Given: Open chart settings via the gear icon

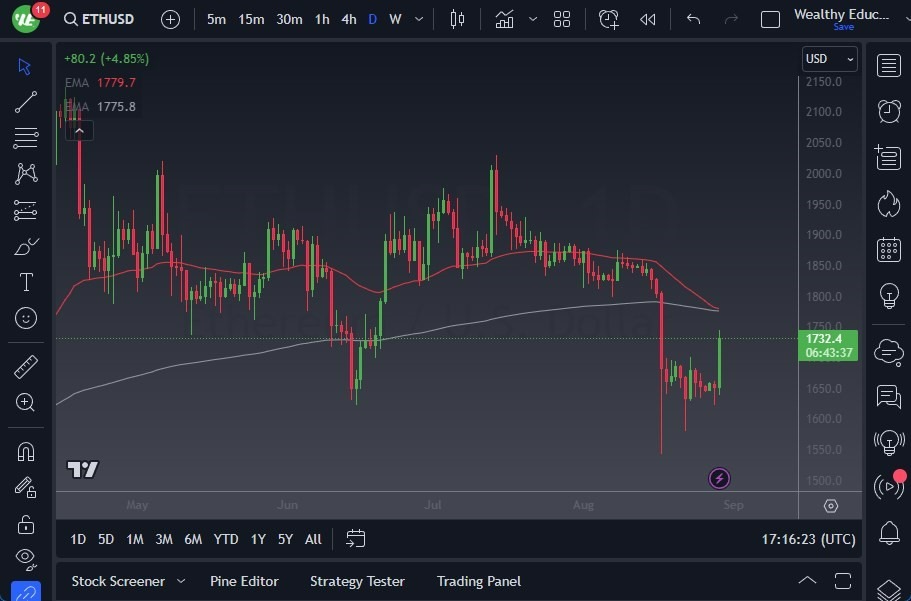Looking at the screenshot, I should tap(830, 505).
